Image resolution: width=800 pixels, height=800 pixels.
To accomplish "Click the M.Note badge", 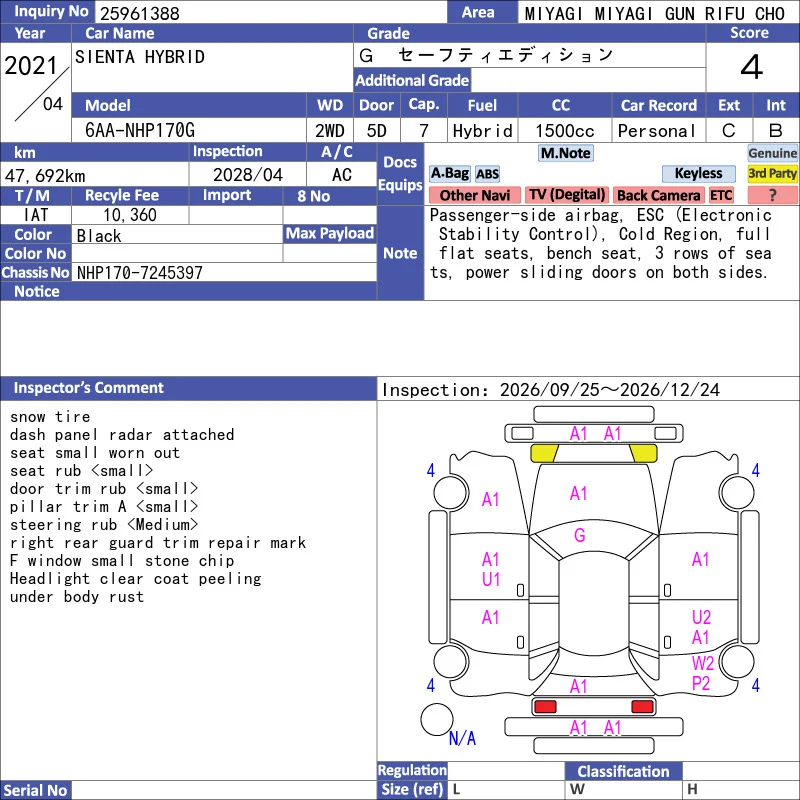I will coord(566,153).
